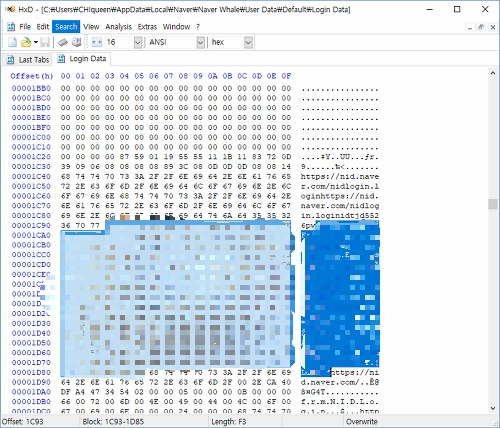Click the icon on Last Tabs tab
The image size is (500, 428).
[x=10, y=60]
